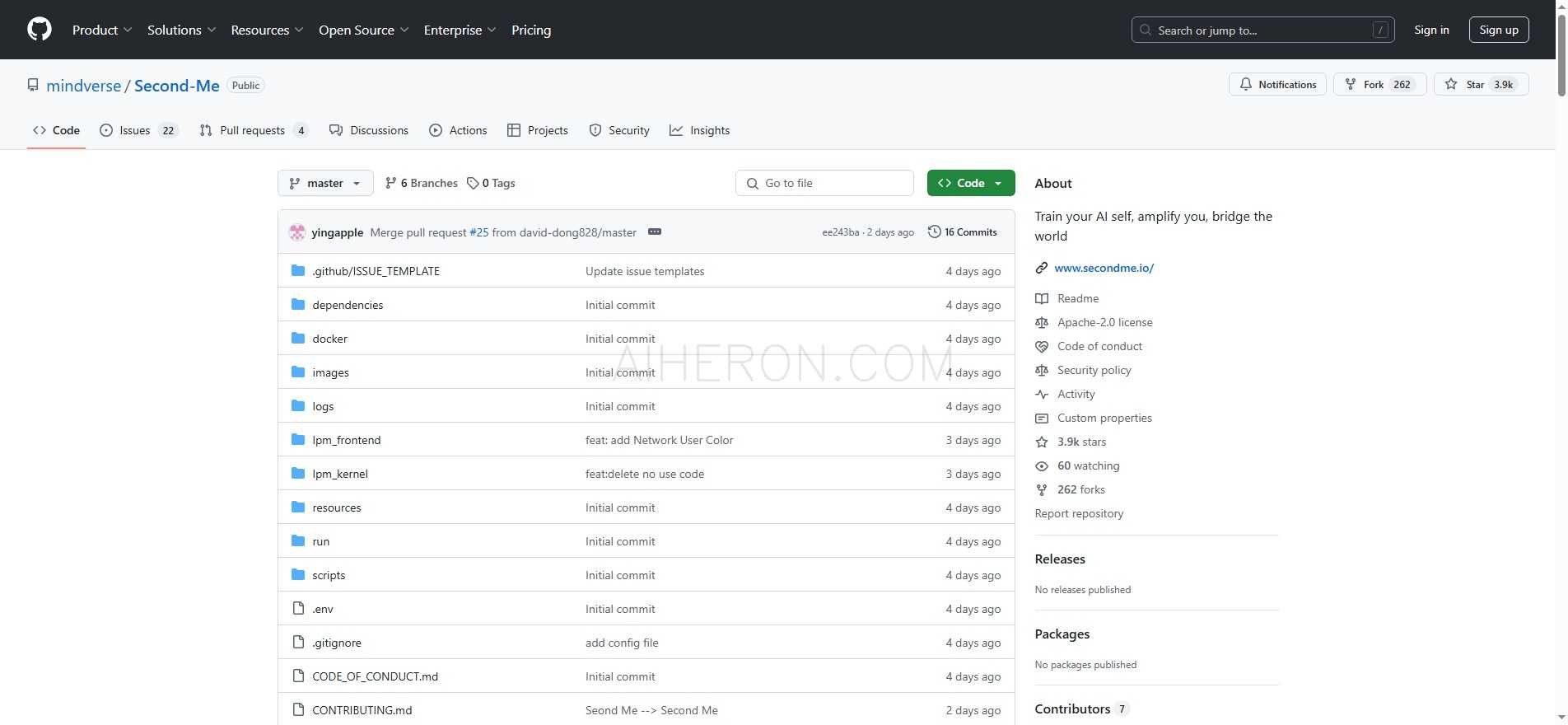Viewport: 1568px width, 725px height.
Task: Expand the Resources menu
Action: (x=268, y=30)
